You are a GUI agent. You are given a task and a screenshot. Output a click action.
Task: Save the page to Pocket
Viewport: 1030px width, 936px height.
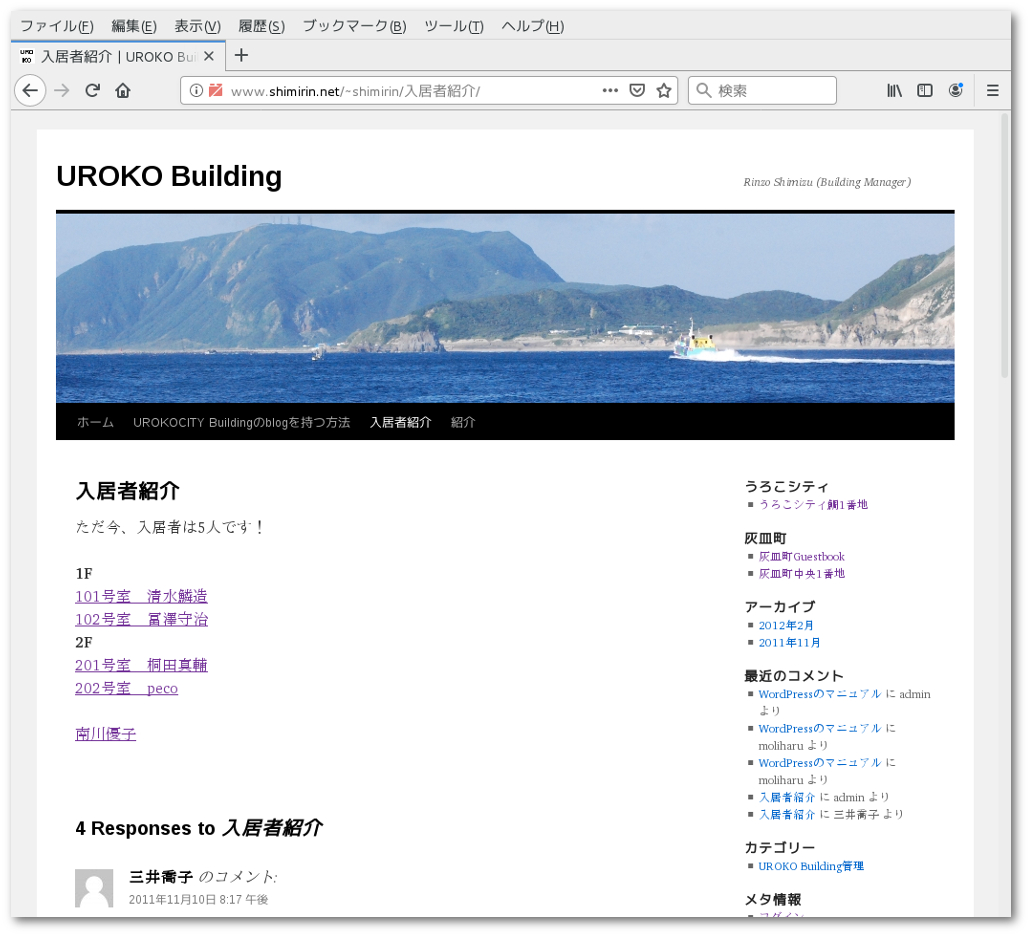coord(637,90)
